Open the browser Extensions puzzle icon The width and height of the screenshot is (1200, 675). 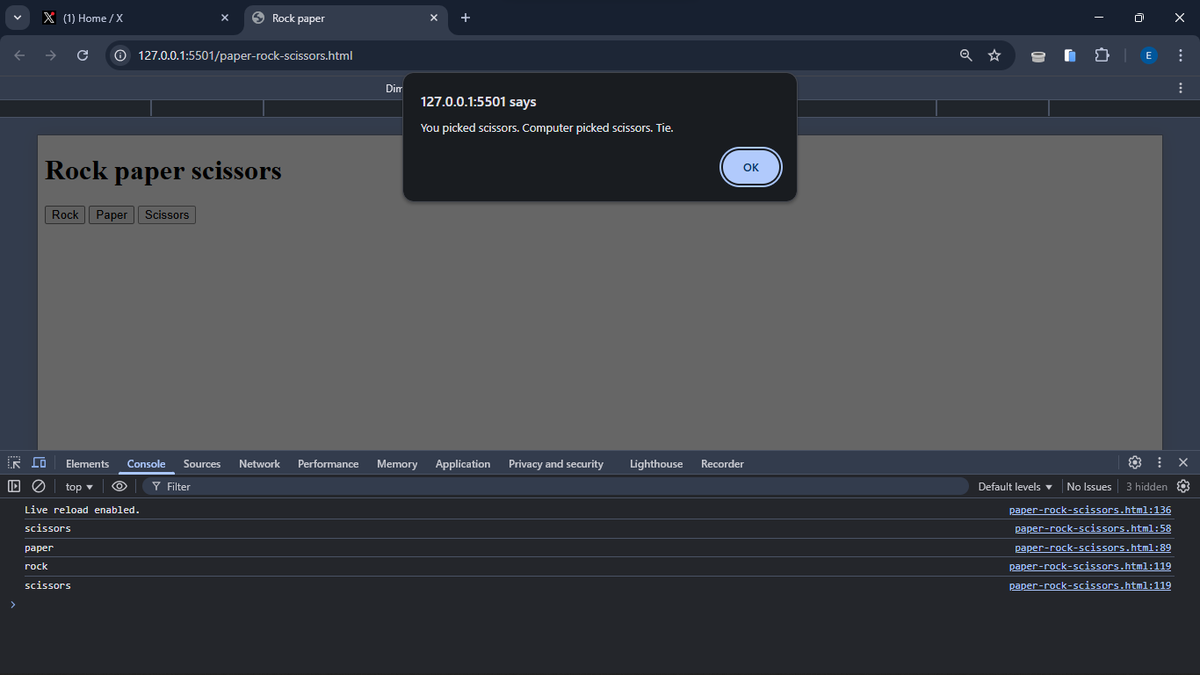(x=1101, y=55)
